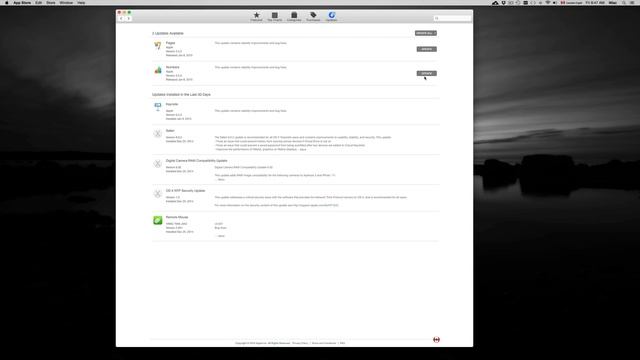Click the Remote Mouse app icon
The height and width of the screenshot is (360, 640).
point(158,220)
